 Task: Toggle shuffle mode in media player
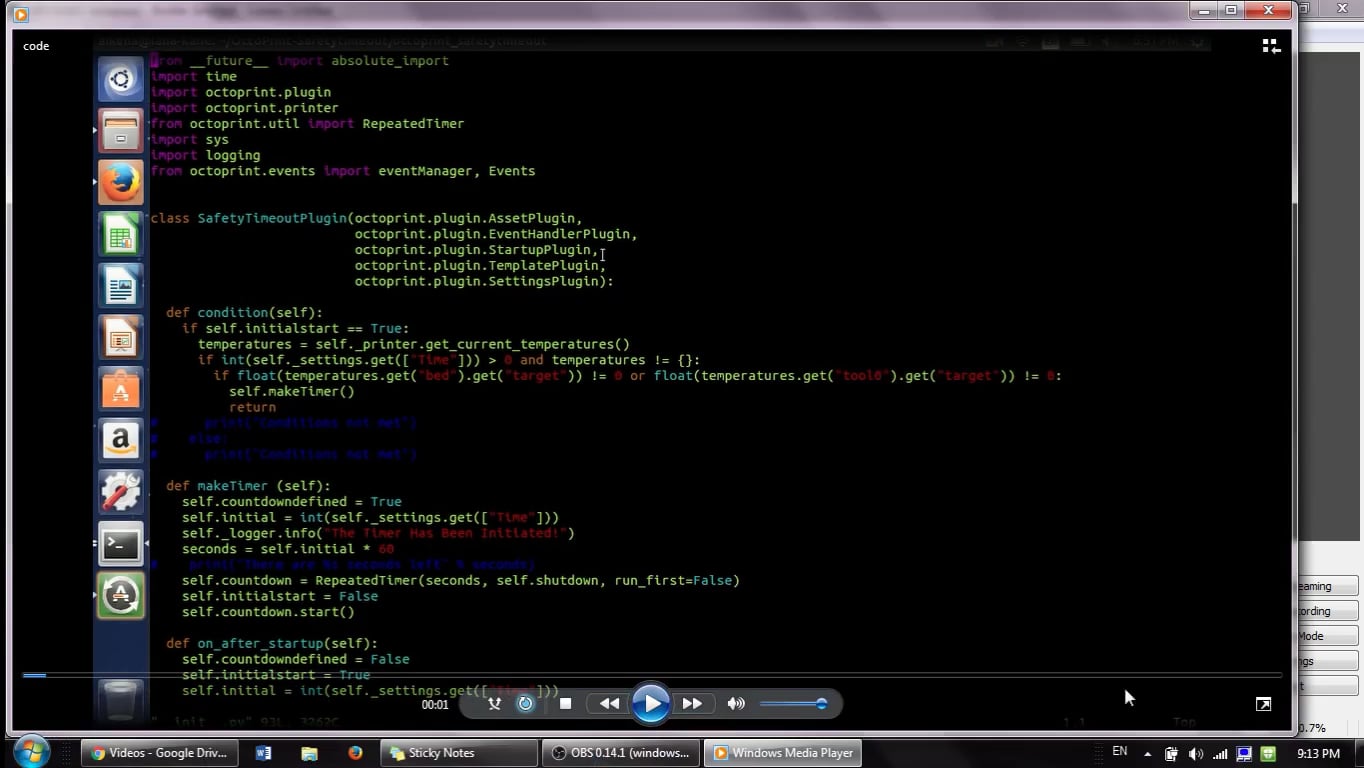494,704
